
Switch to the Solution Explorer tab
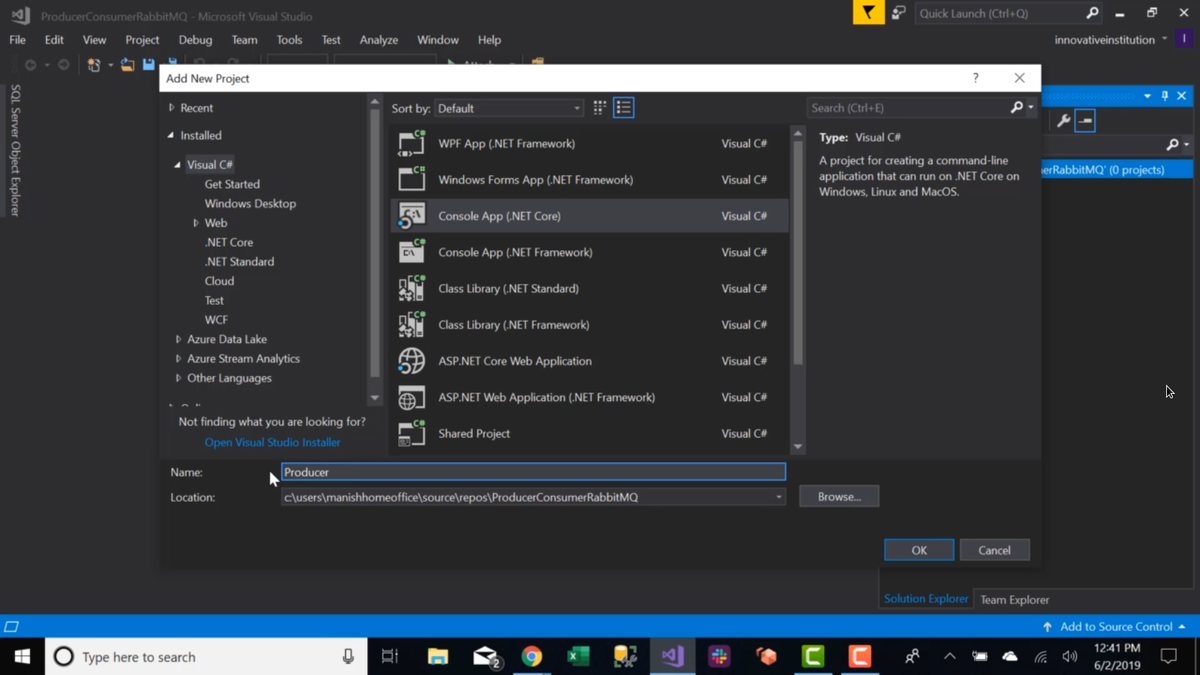[926, 599]
